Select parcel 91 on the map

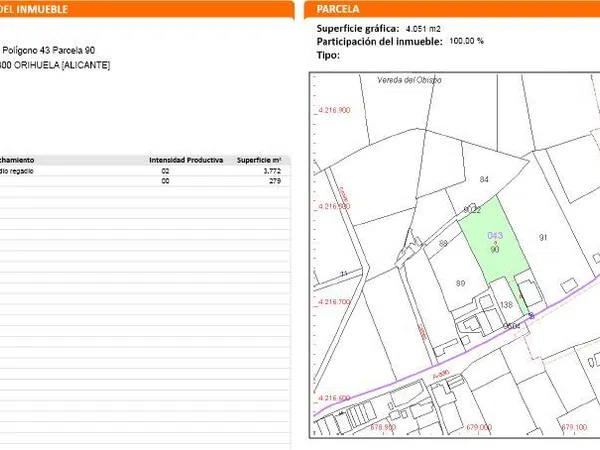tap(543, 237)
